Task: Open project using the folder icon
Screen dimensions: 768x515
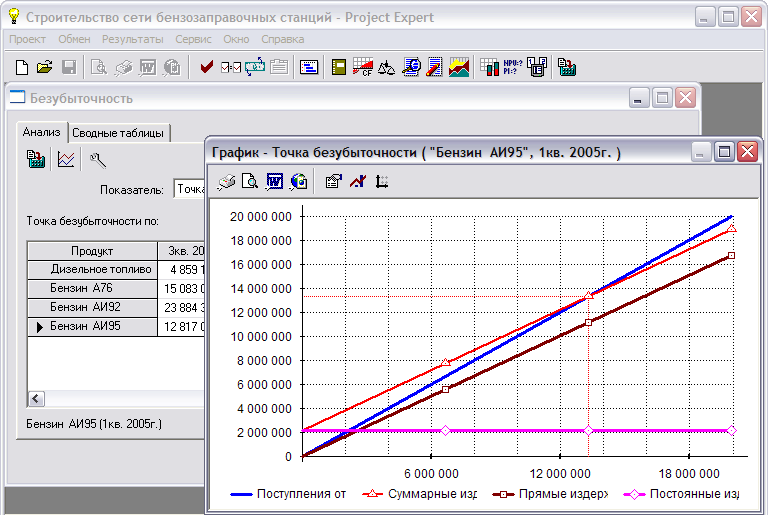Action: (x=44, y=68)
